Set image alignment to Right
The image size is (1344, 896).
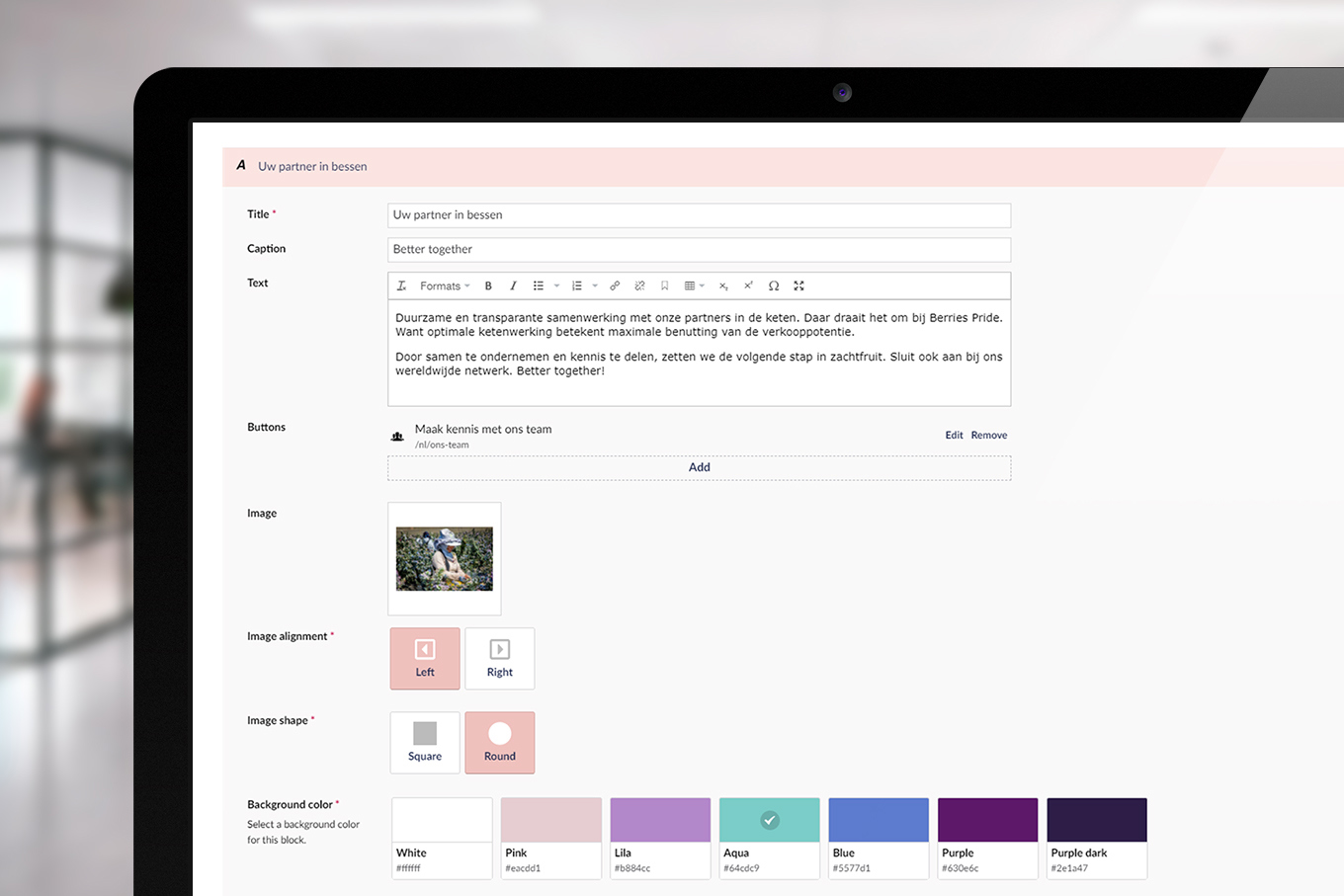click(499, 658)
